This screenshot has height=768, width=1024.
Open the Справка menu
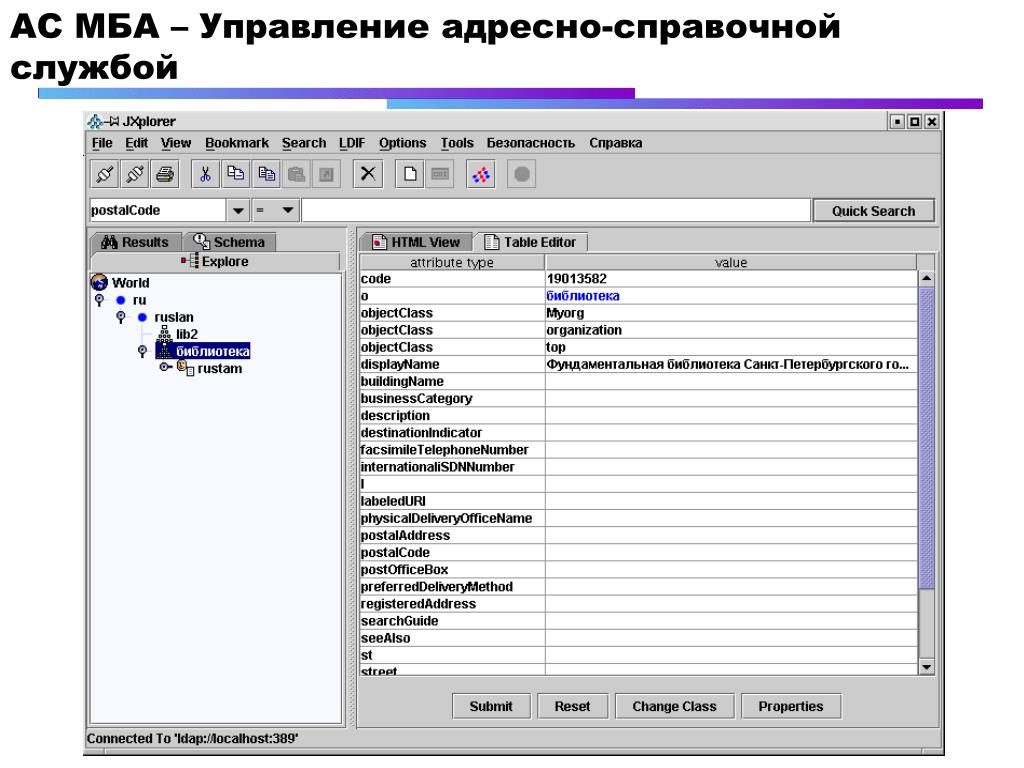[x=615, y=143]
